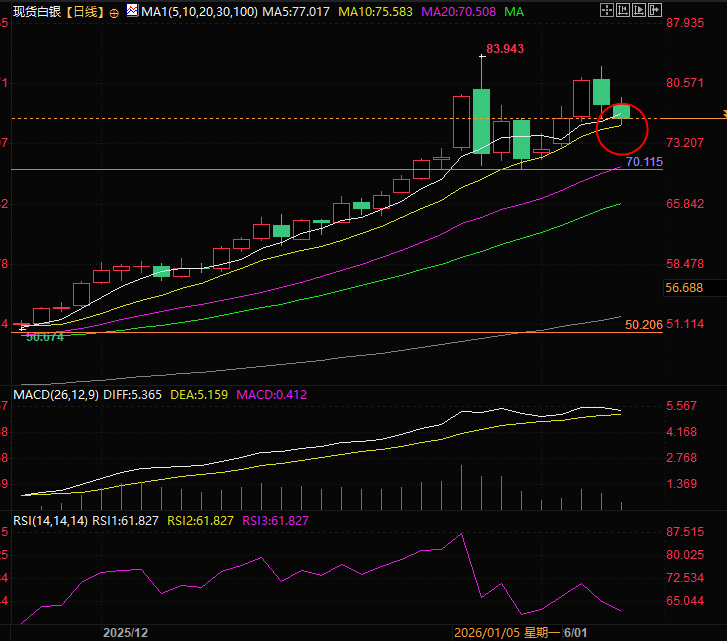Open MACD(26,12,9) indicator settings
Image resolution: width=727 pixels, height=641 pixels.
click(56, 395)
